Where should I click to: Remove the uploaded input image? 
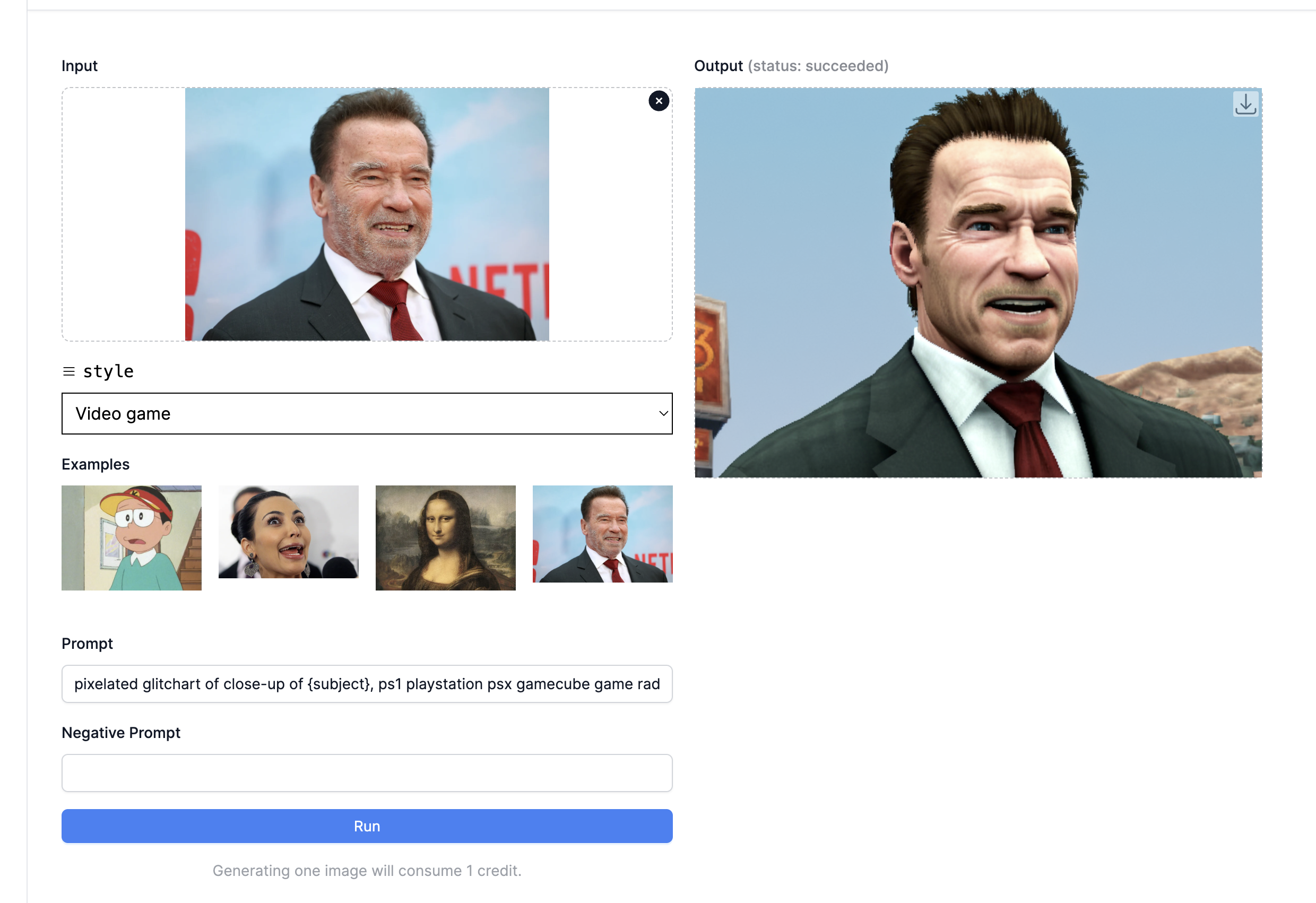[x=659, y=101]
